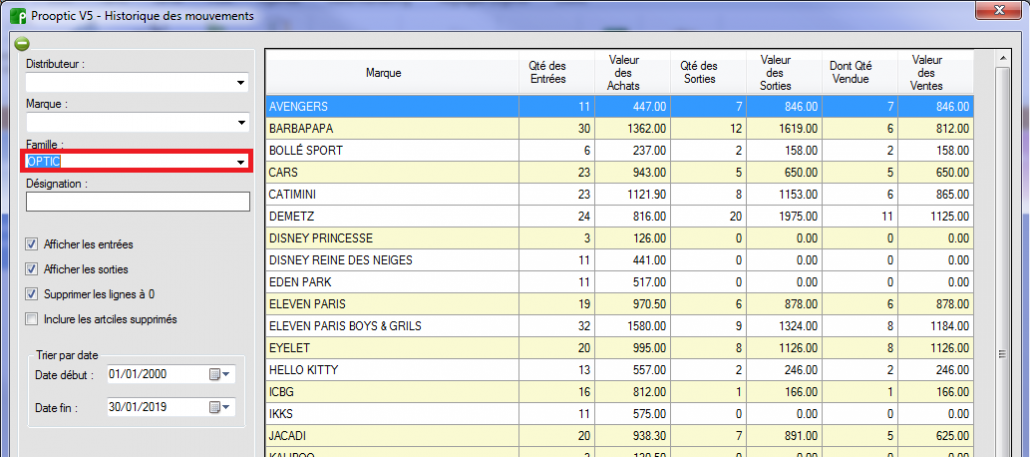Click the 517.00 value in EDEN PARK row
The image size is (1030, 457).
pyautogui.click(x=648, y=282)
